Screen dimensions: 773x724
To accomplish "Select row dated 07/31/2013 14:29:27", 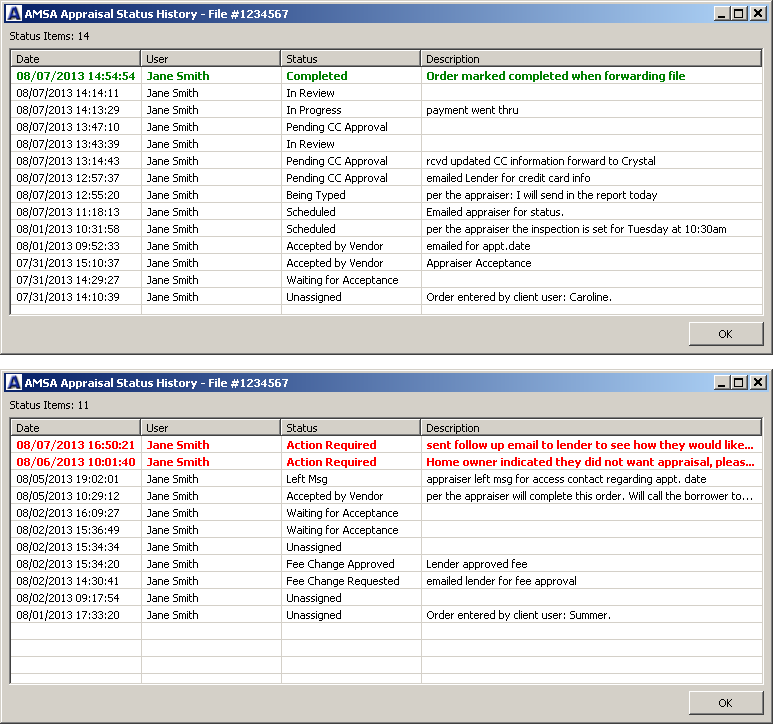I will tap(386, 280).
